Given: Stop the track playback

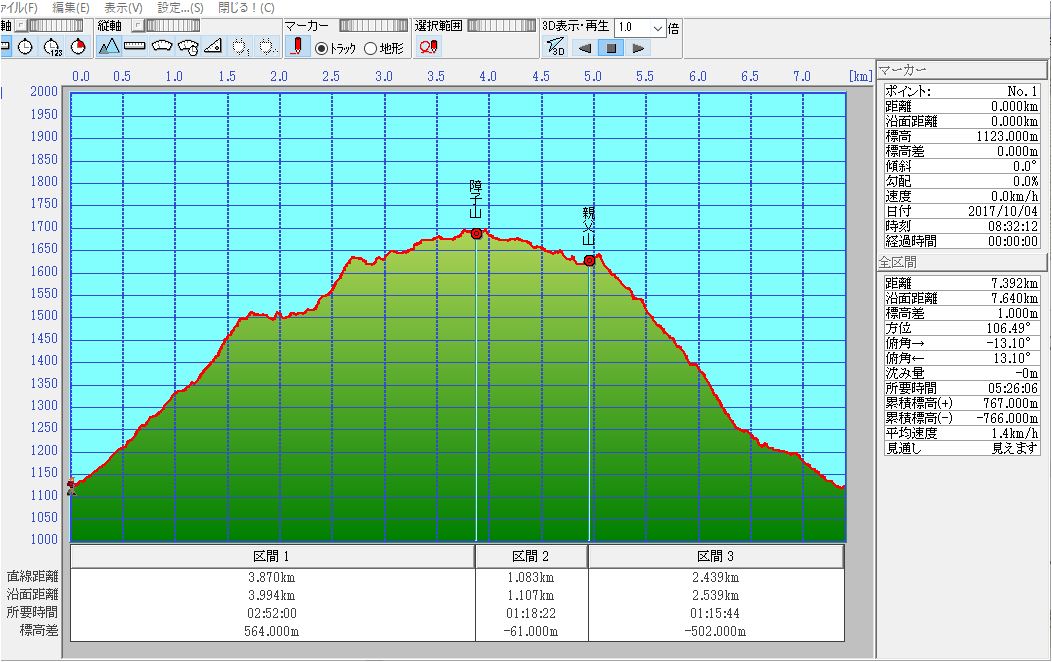Looking at the screenshot, I should pos(611,48).
